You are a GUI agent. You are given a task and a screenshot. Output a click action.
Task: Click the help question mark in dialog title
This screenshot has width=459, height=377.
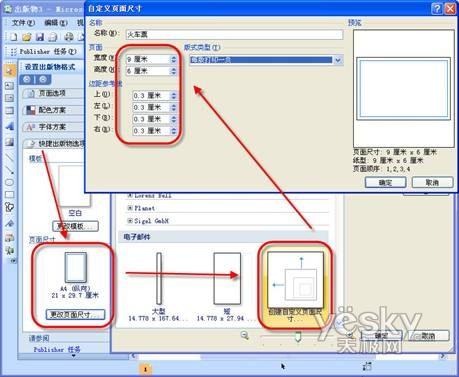coord(437,8)
